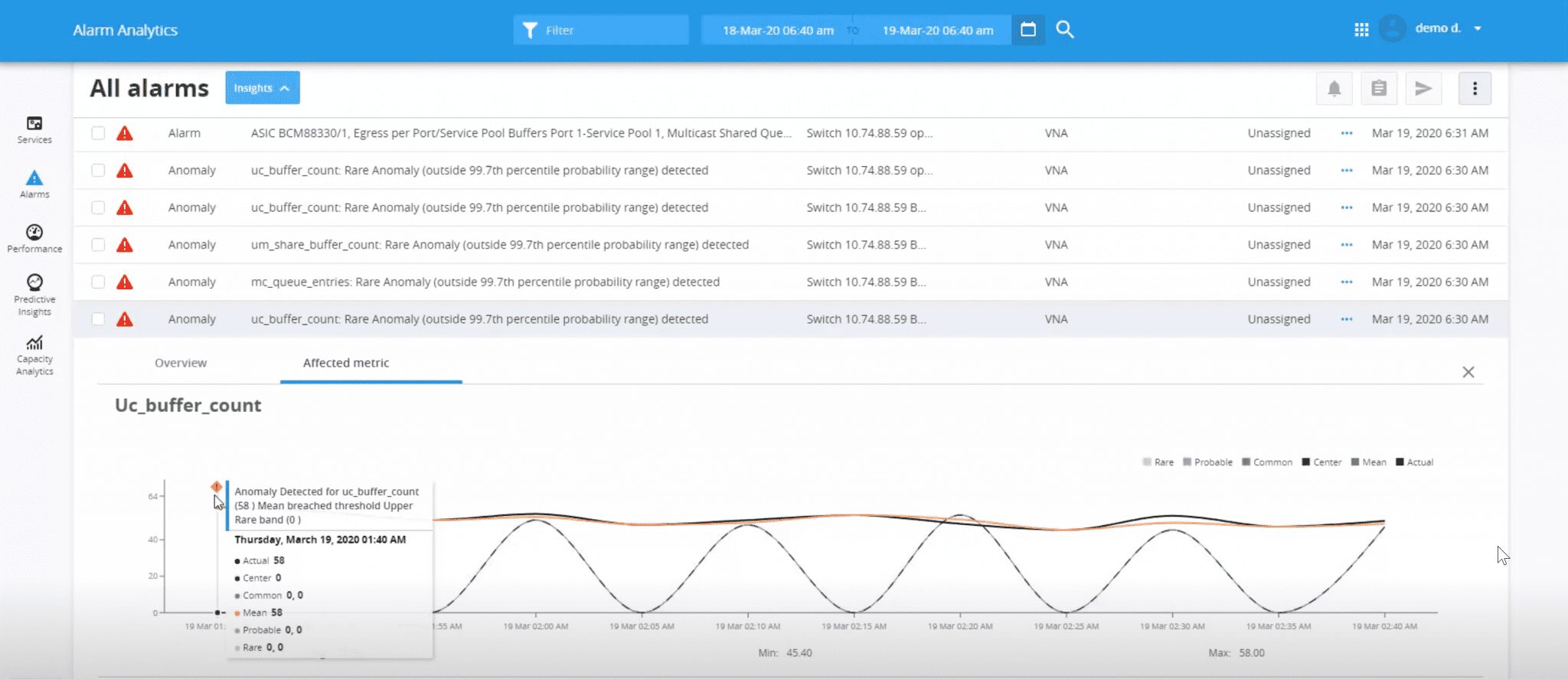The height and width of the screenshot is (679, 1568).
Task: Click start date 18-Mar-20 06:40 am
Action: 778,31
